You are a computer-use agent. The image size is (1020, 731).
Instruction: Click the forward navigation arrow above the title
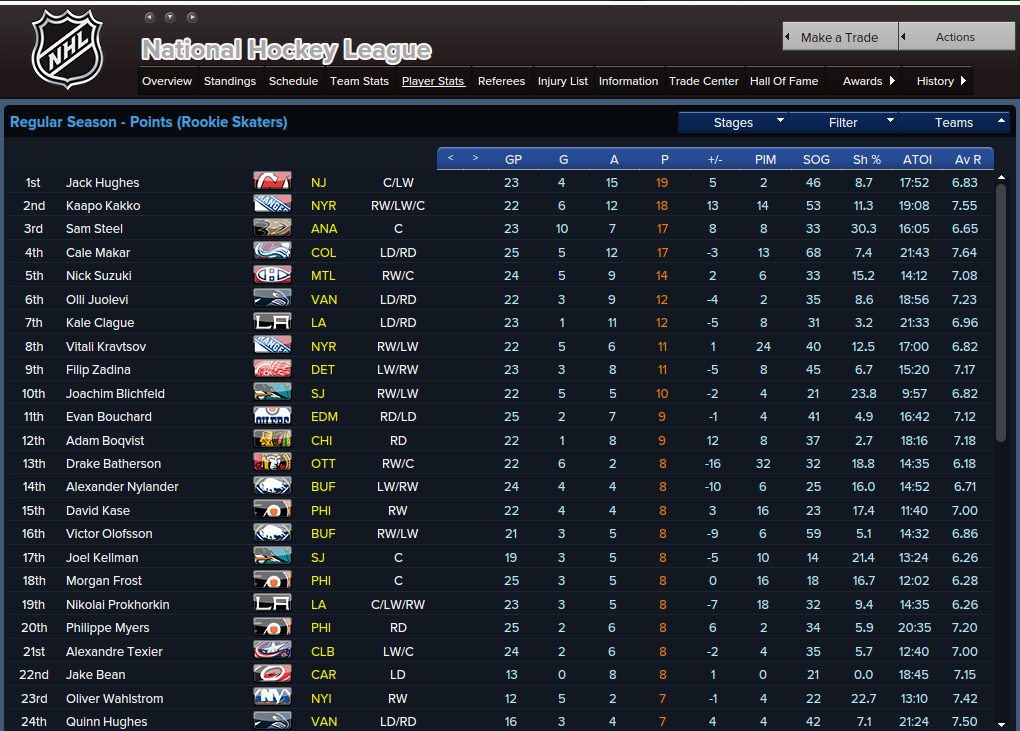[191, 18]
